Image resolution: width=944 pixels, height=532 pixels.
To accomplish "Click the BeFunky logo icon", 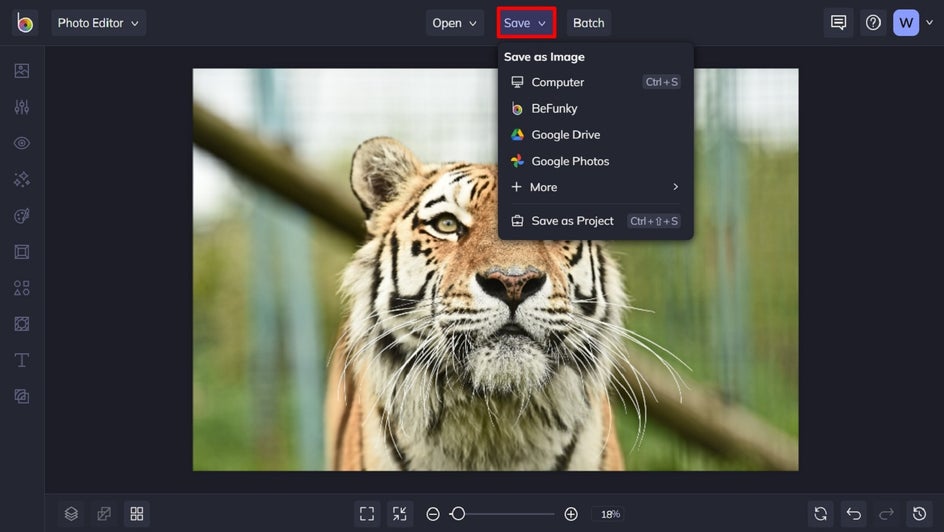I will 25,23.
